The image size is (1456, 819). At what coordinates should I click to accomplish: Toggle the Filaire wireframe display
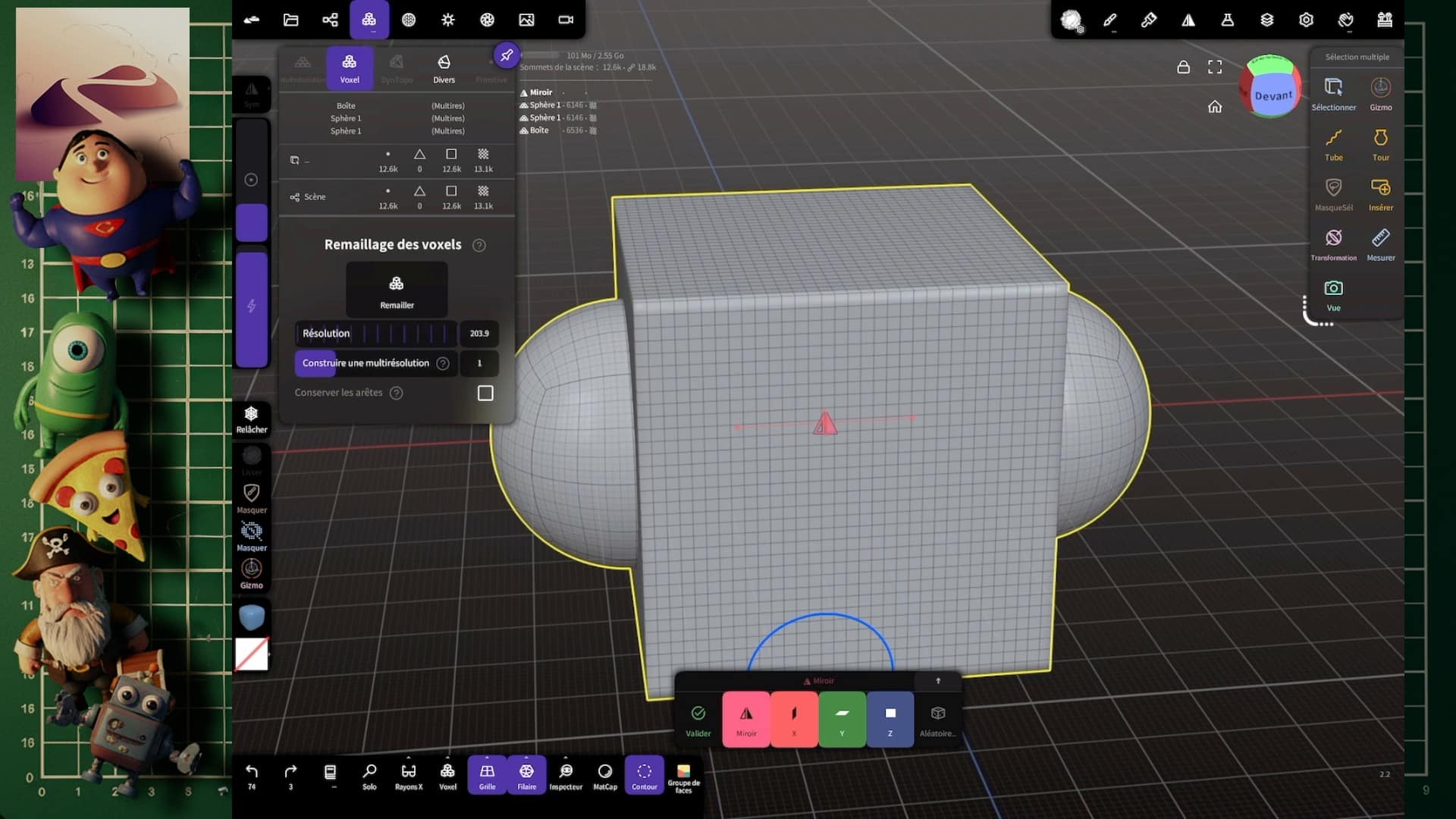click(526, 777)
